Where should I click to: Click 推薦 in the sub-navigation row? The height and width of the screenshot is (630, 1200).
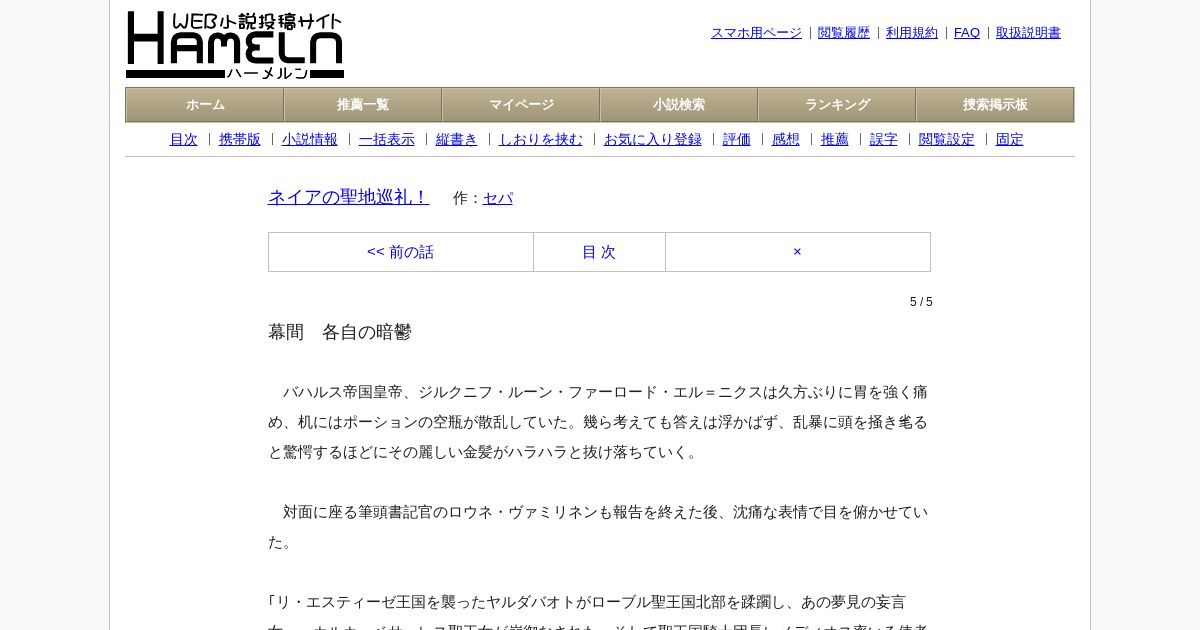[x=835, y=140]
